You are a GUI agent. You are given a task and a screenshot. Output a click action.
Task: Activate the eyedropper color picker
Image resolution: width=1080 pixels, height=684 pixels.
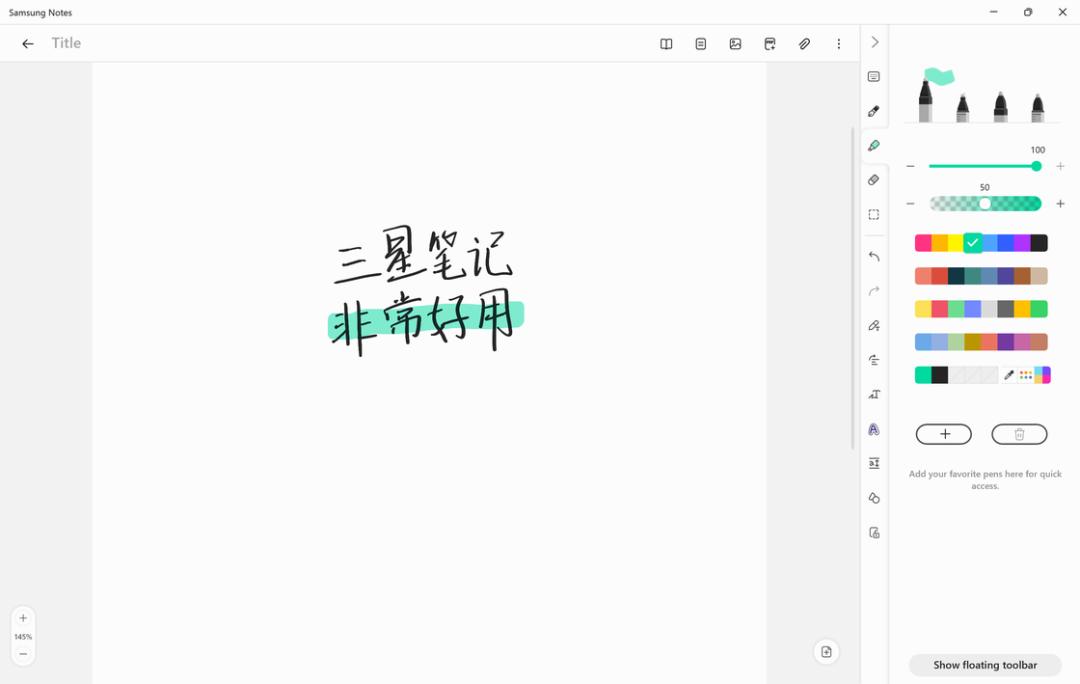tap(1009, 375)
